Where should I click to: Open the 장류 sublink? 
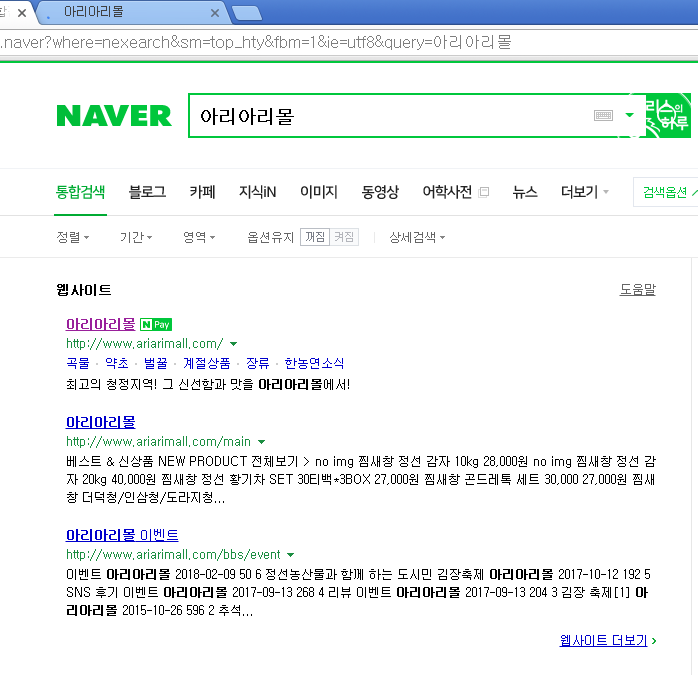pos(258,363)
